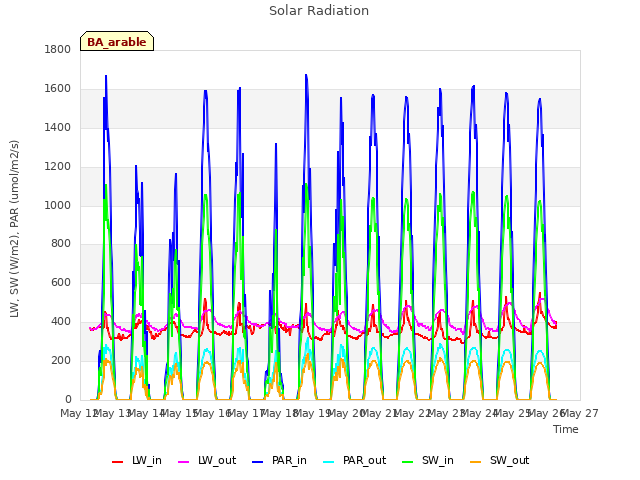Click the May 27 x-axis tick label
This screenshot has width=640, height=480.
tap(580, 413)
